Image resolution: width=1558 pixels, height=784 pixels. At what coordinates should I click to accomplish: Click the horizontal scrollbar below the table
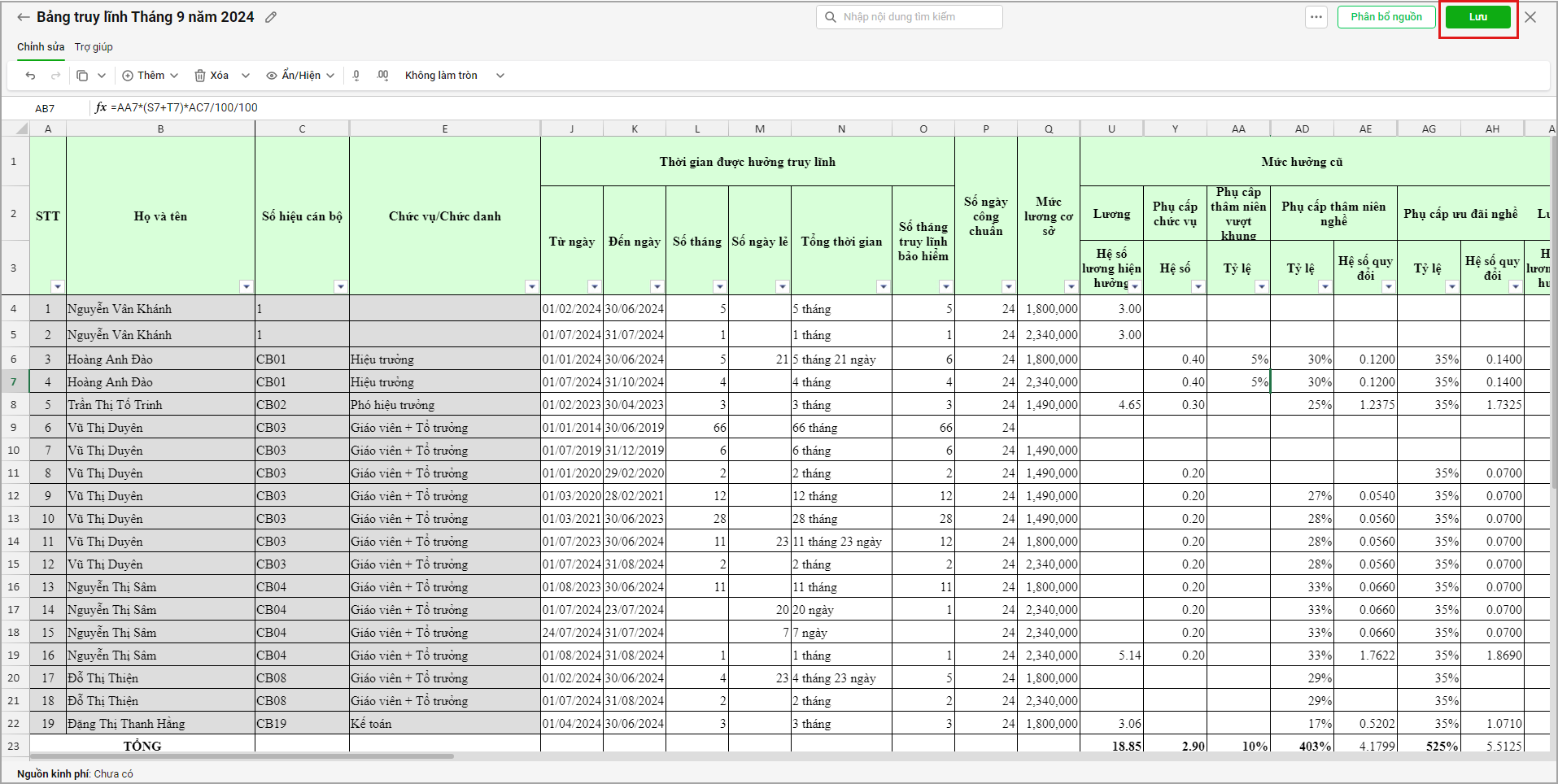click(244, 756)
